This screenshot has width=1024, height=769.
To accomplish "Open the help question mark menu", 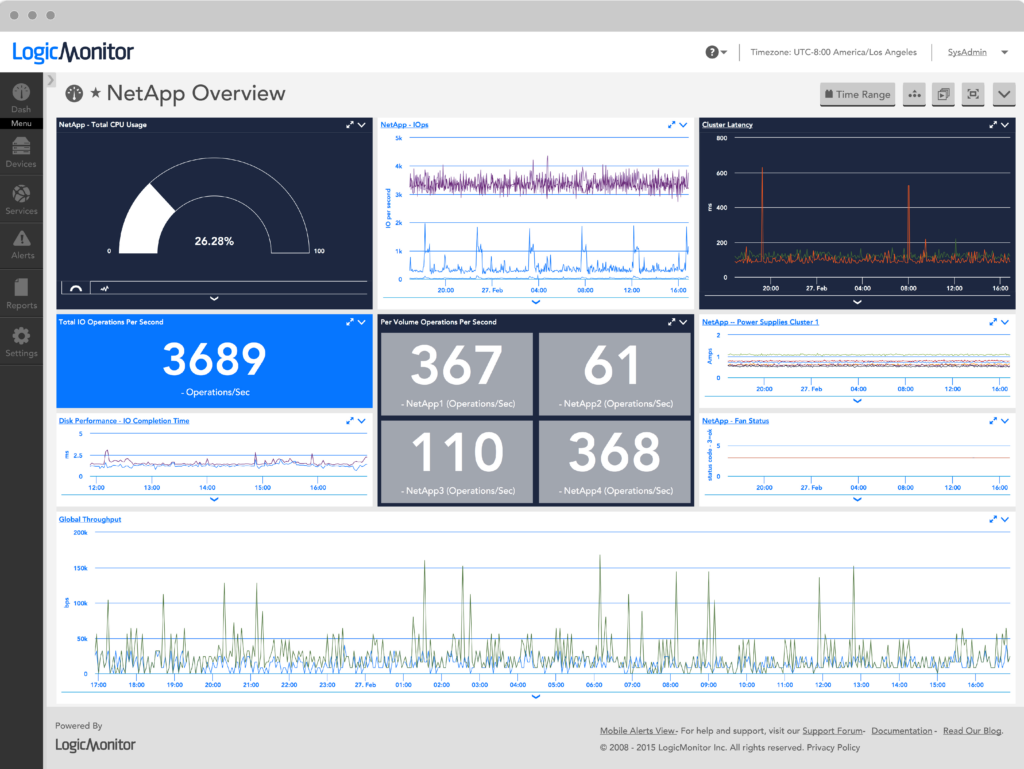I will point(713,50).
